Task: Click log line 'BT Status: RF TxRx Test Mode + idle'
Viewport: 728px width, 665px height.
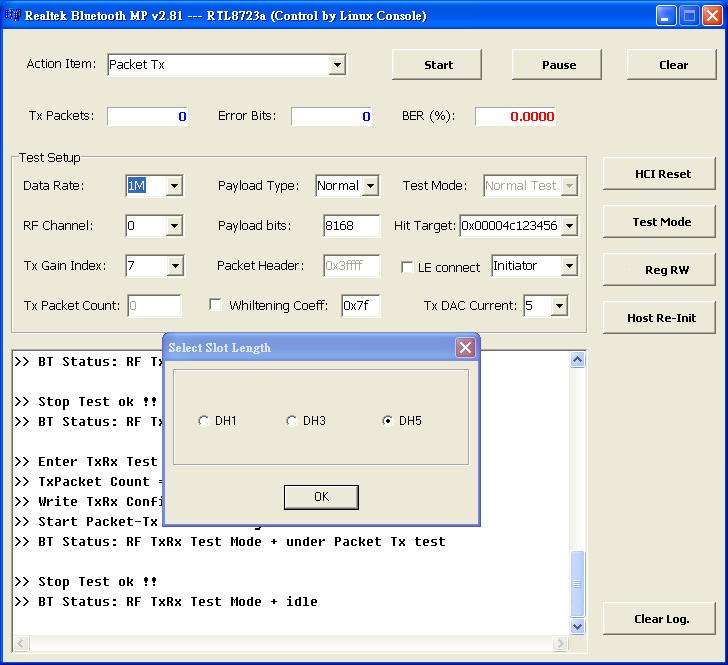Action: point(166,601)
